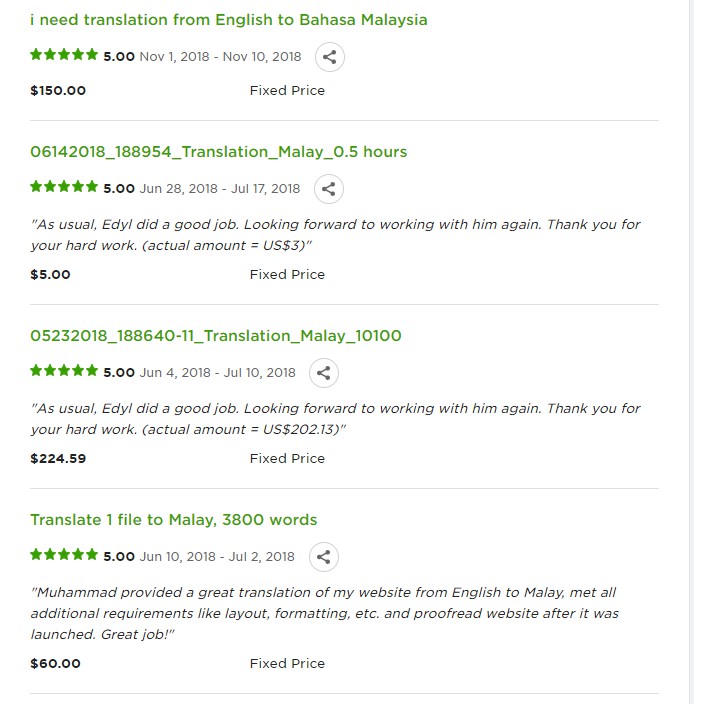
Task: Click the stars for the $60.00 job
Action: [64, 556]
